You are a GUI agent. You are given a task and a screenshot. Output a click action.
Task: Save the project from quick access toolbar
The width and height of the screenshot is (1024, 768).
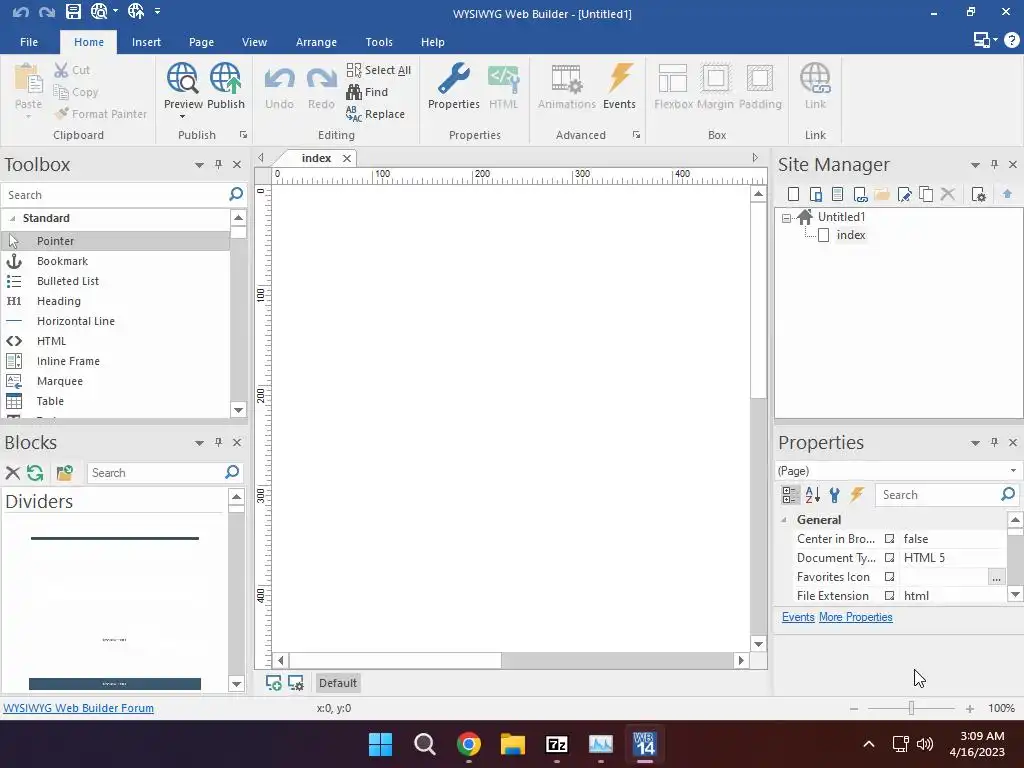click(x=73, y=11)
